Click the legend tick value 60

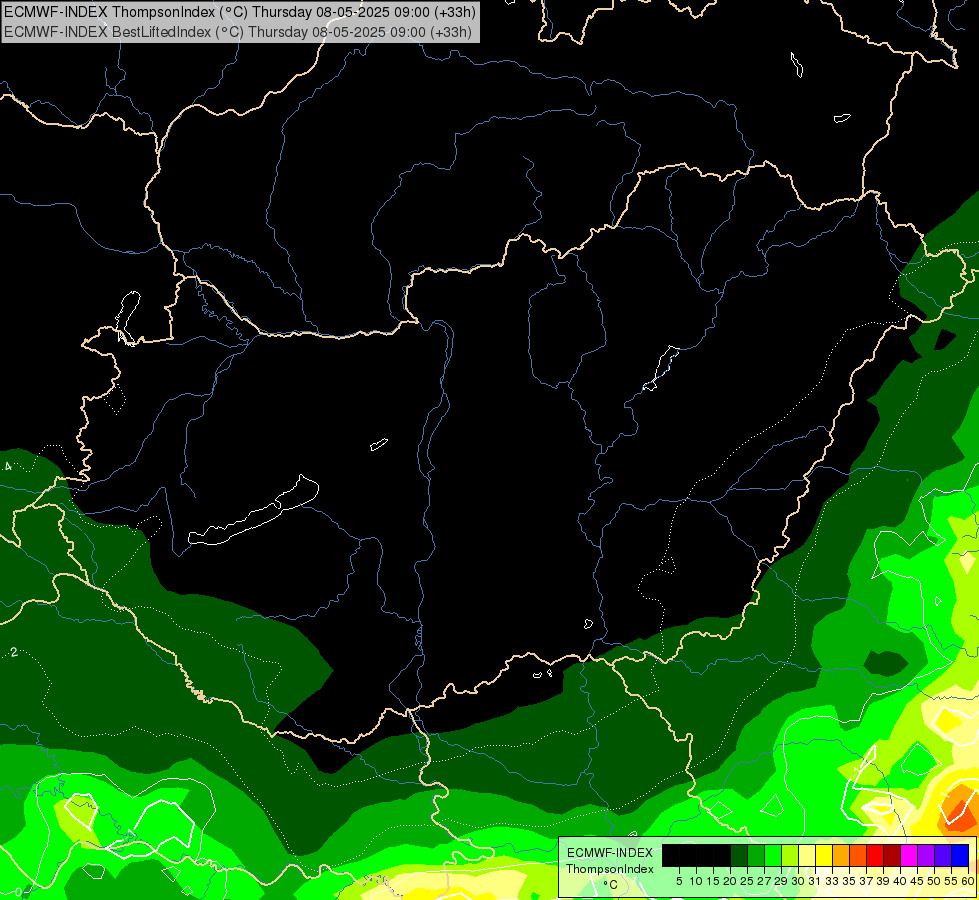pyautogui.click(x=968, y=881)
